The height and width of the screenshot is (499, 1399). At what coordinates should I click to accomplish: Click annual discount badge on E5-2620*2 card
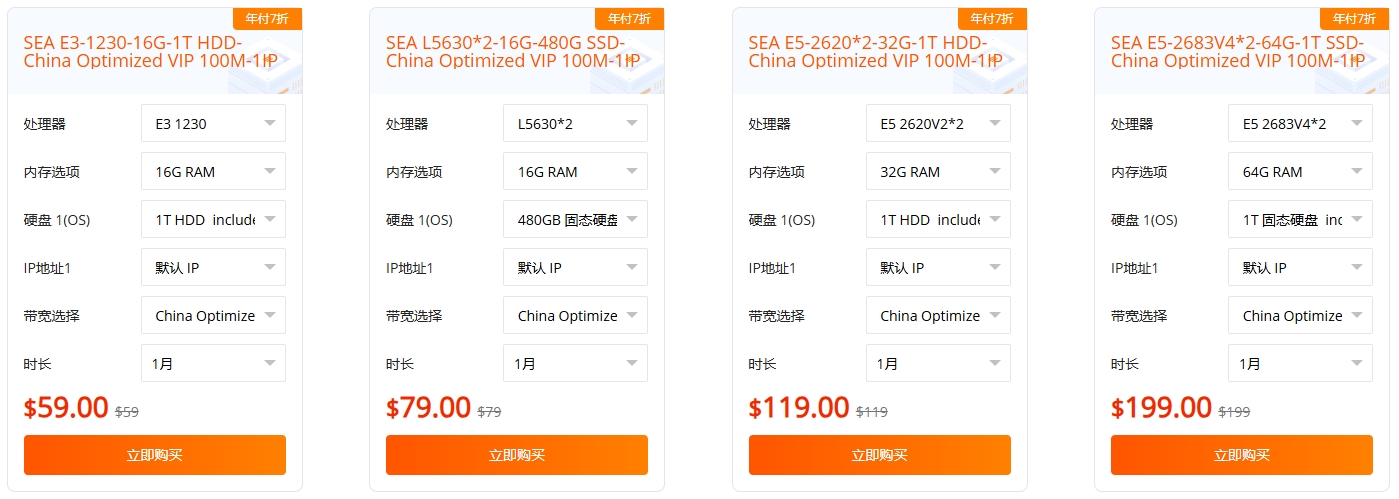(x=992, y=19)
